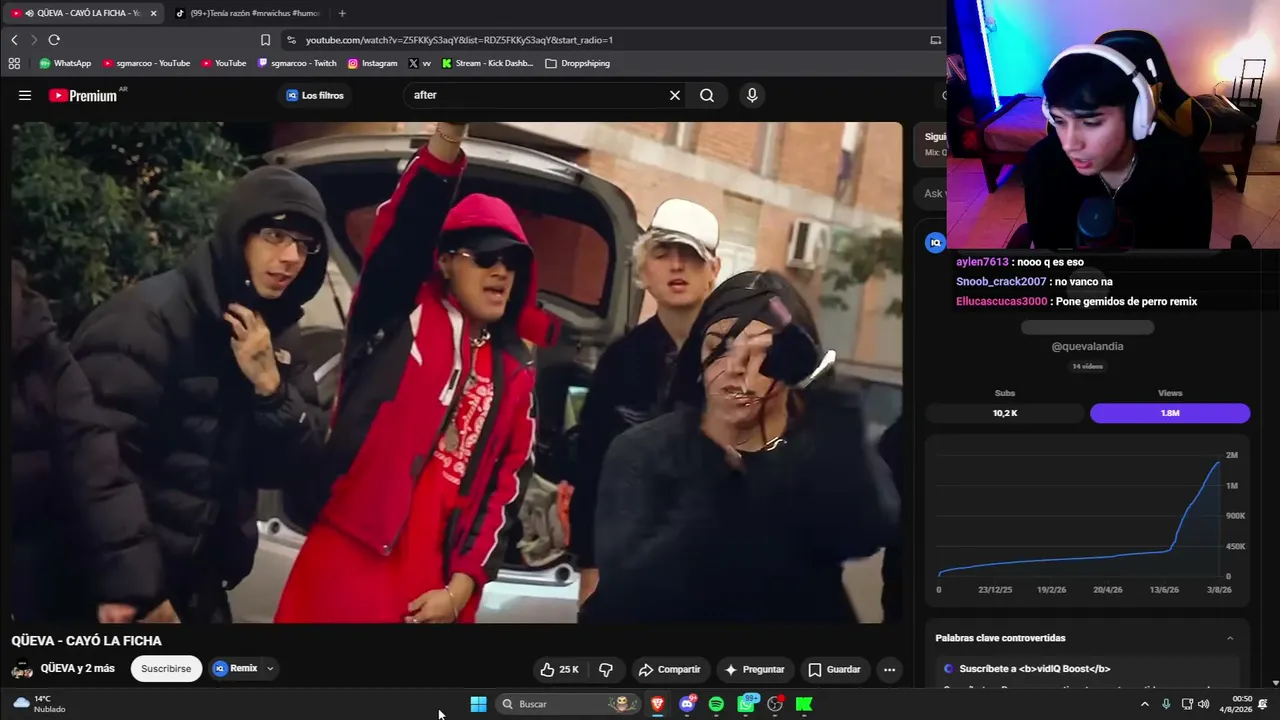The width and height of the screenshot is (1280, 720).
Task: Open WhatsApp from the taskbar
Action: 746,704
